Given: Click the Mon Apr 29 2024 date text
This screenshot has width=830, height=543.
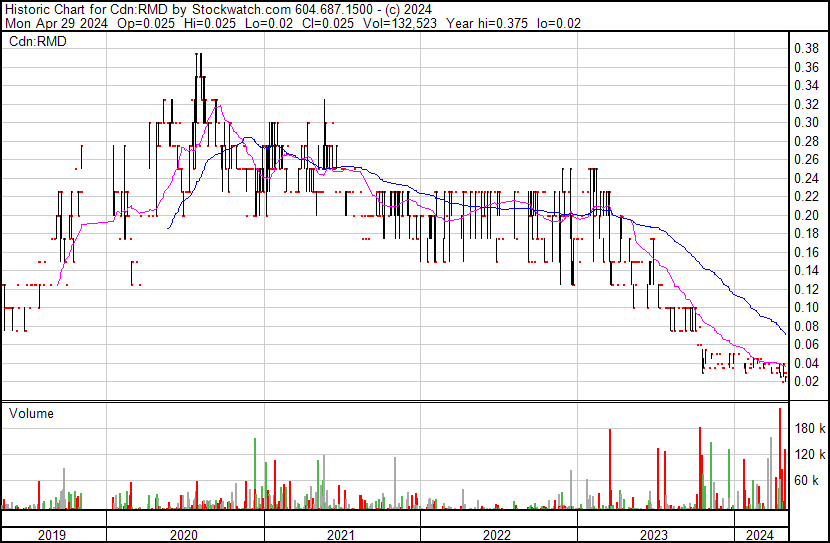Looking at the screenshot, I should (x=56, y=23).
